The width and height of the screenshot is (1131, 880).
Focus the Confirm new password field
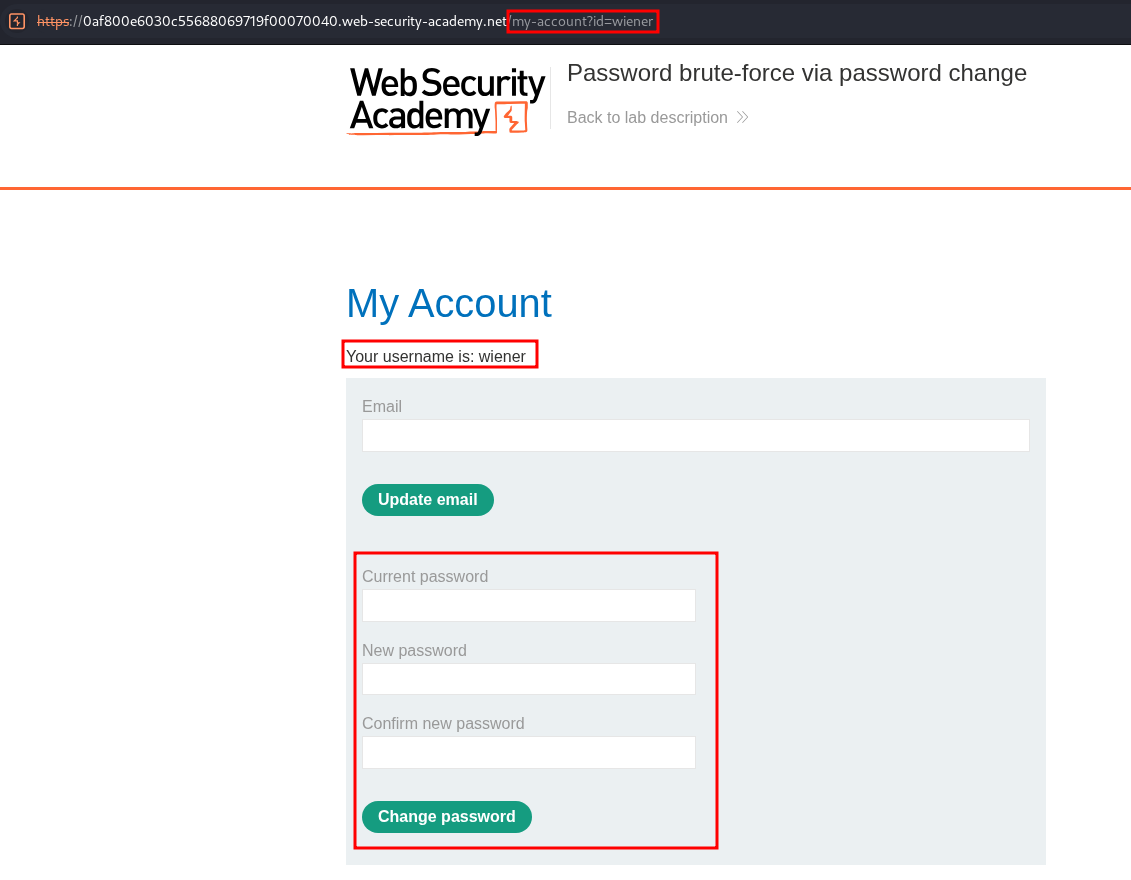(x=528, y=753)
